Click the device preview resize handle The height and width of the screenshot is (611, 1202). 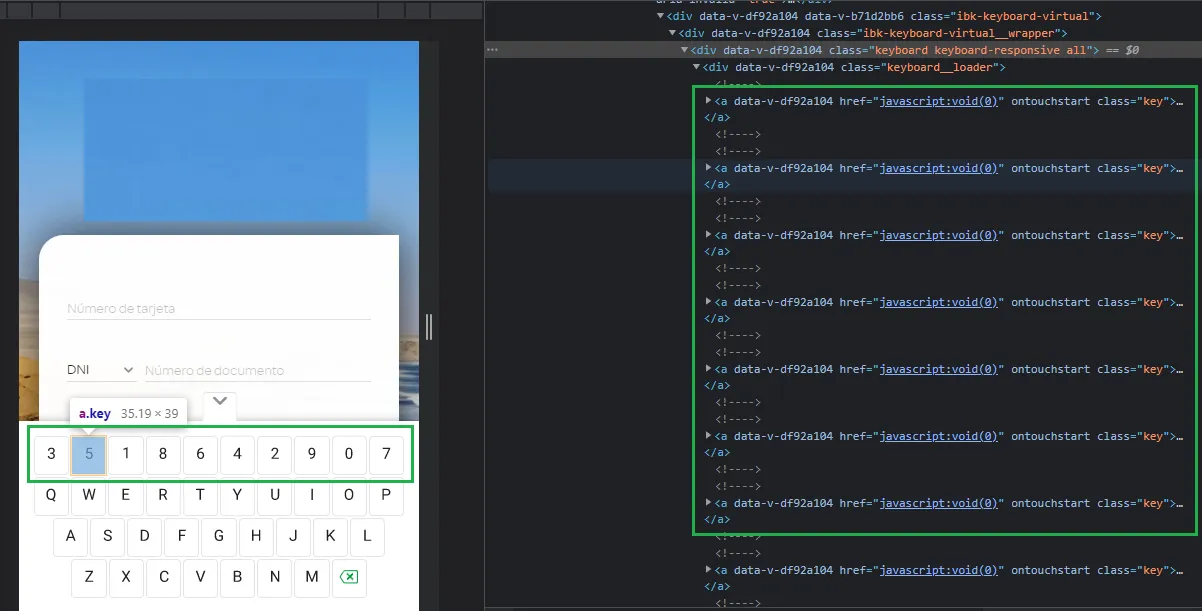pos(429,326)
